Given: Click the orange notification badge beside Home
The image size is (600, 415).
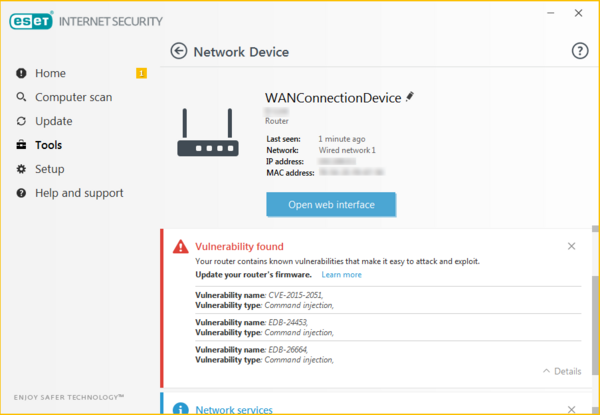Looking at the screenshot, I should 141,73.
